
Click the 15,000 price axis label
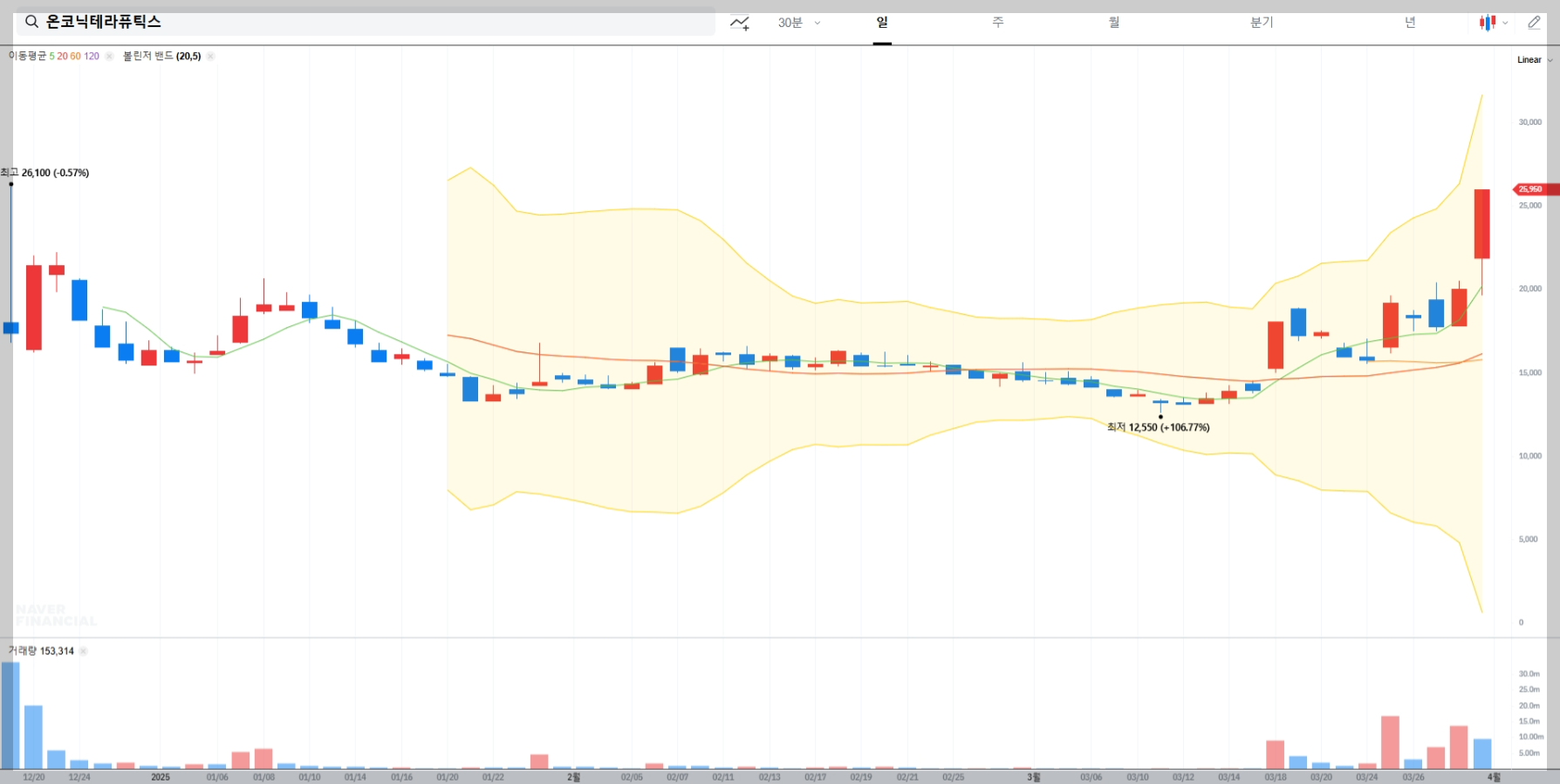1529,373
